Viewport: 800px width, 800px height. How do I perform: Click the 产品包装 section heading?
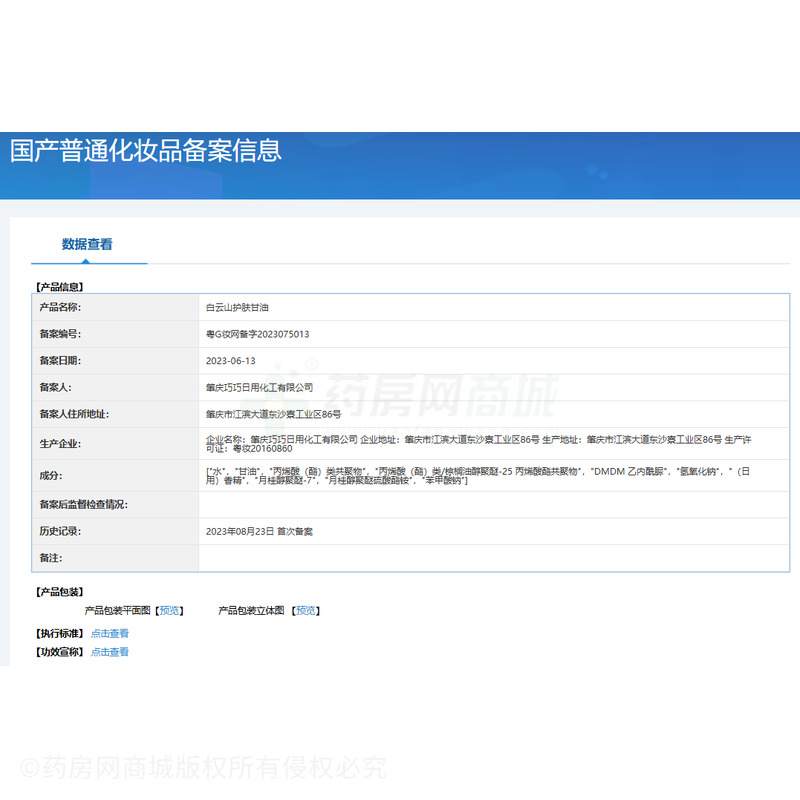click(59, 592)
